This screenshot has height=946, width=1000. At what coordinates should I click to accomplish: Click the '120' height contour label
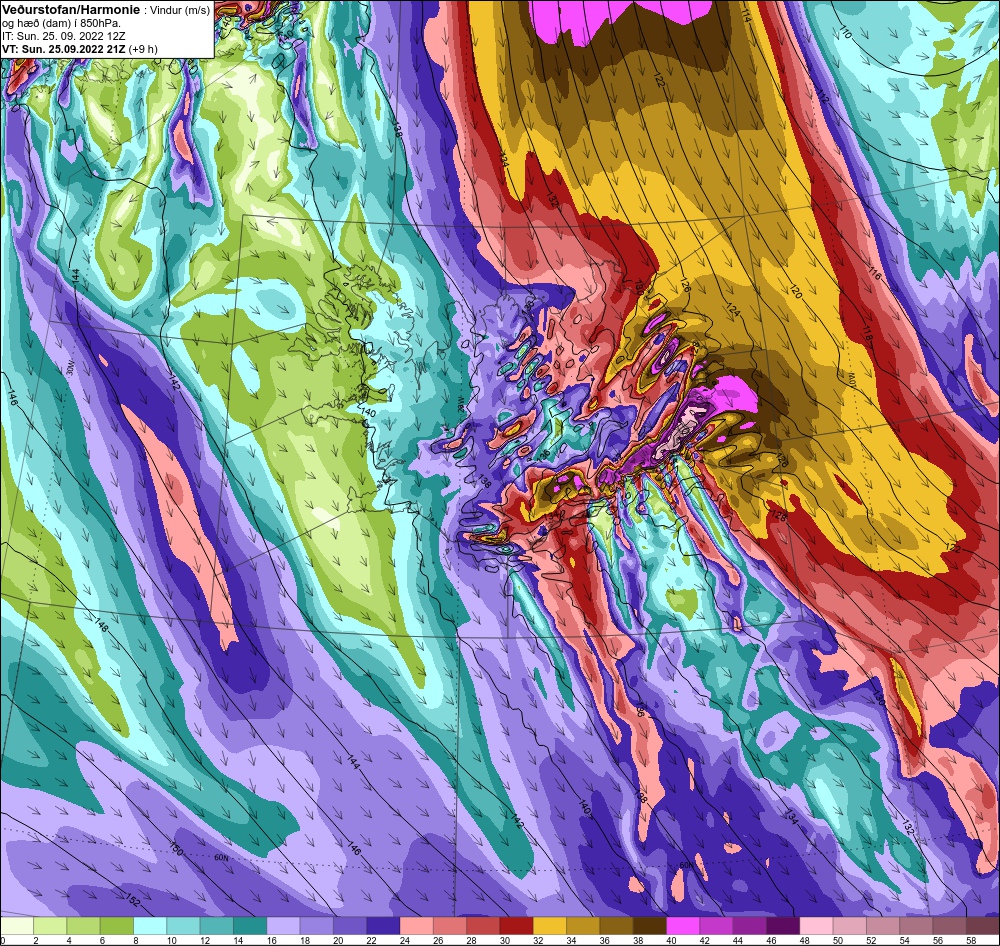click(795, 293)
